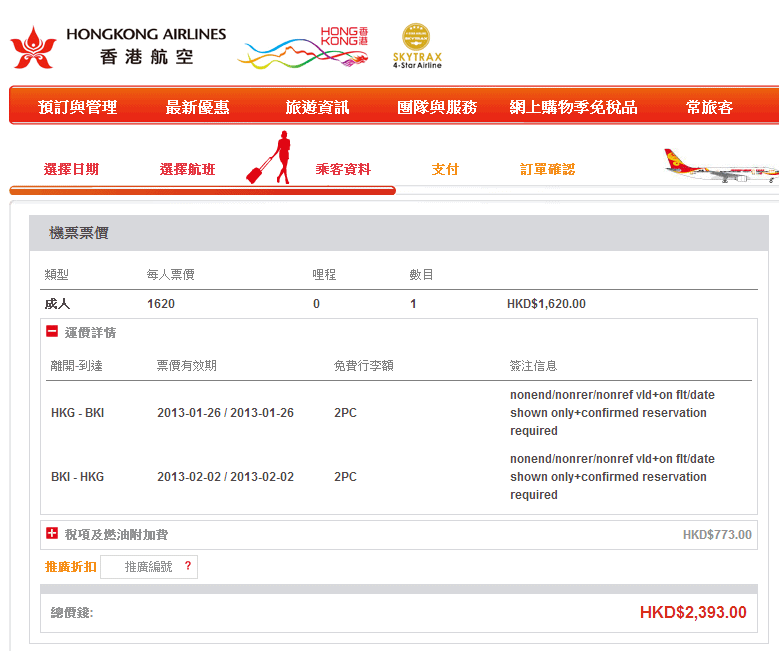Open the 網上購物季免稅品 menu
This screenshot has height=651, width=779.
(x=573, y=107)
